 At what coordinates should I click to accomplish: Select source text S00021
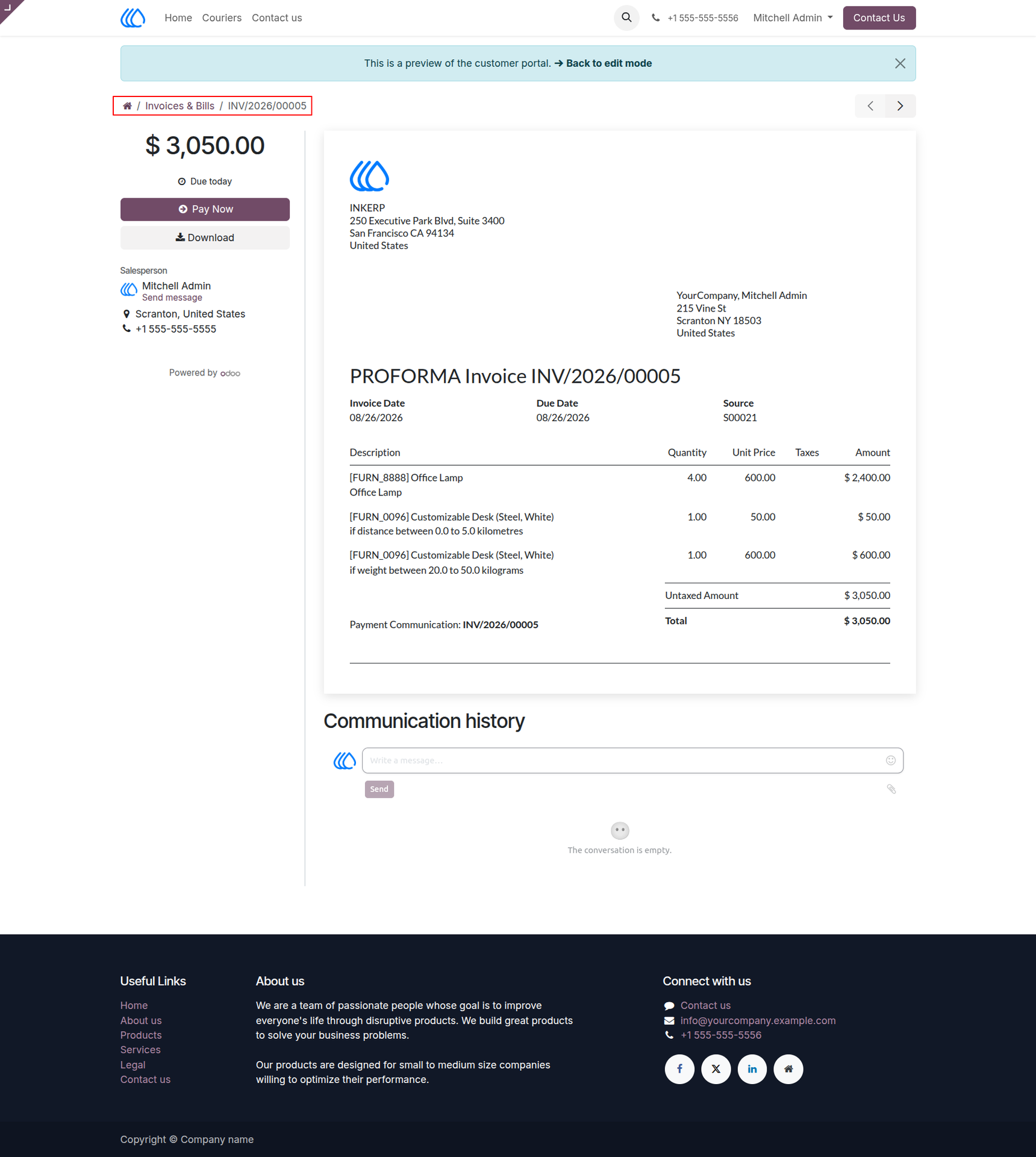740,418
